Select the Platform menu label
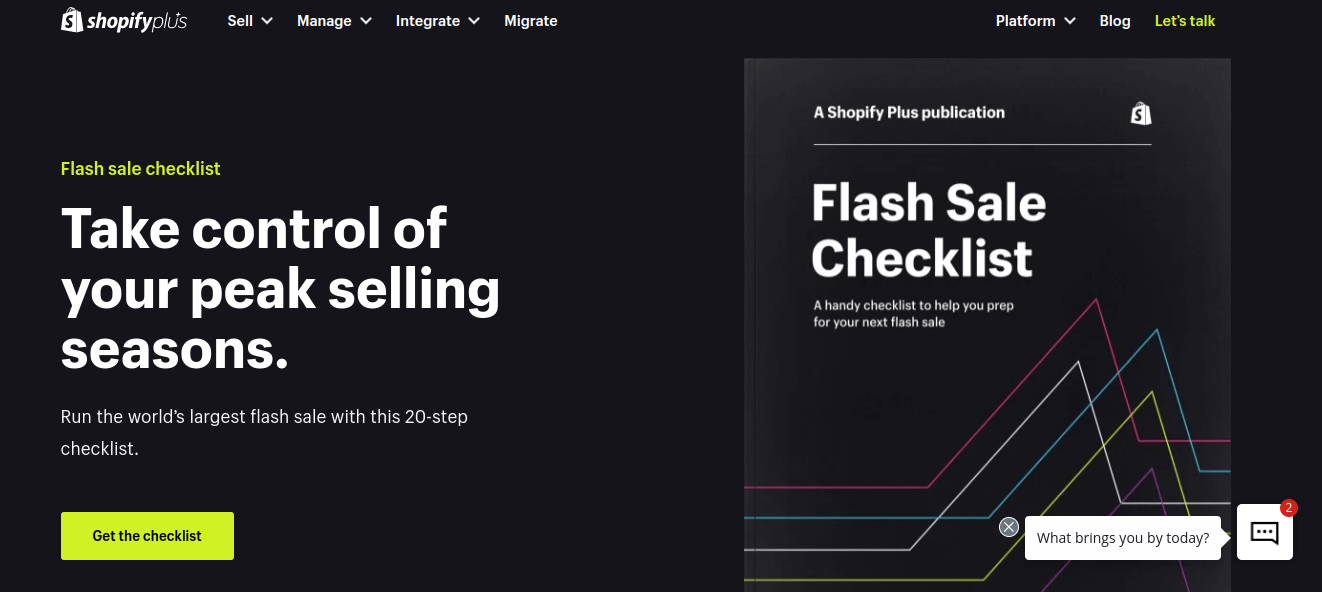The height and width of the screenshot is (592, 1322). tap(1025, 21)
